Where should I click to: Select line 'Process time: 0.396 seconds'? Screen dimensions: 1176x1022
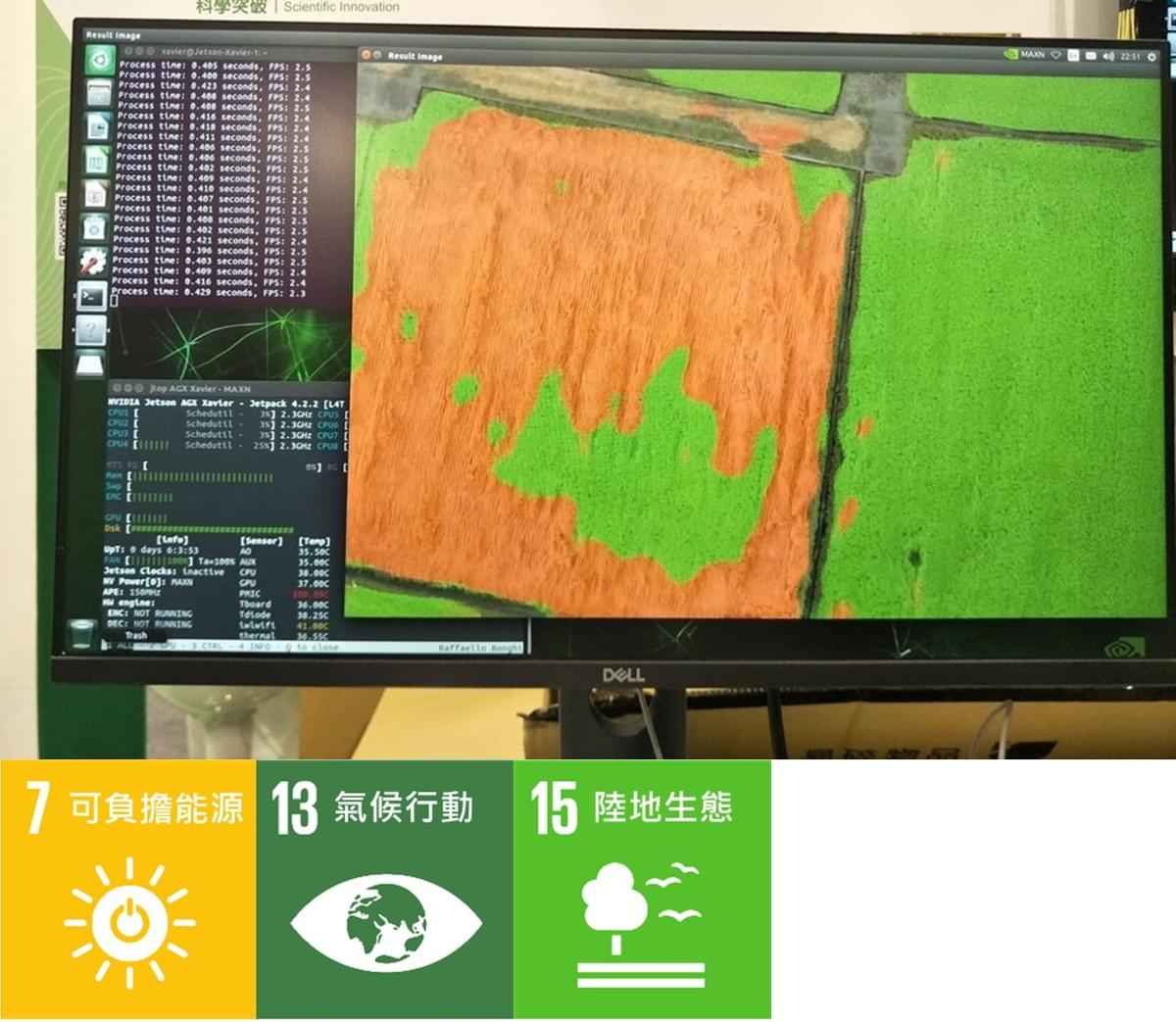click(x=209, y=250)
